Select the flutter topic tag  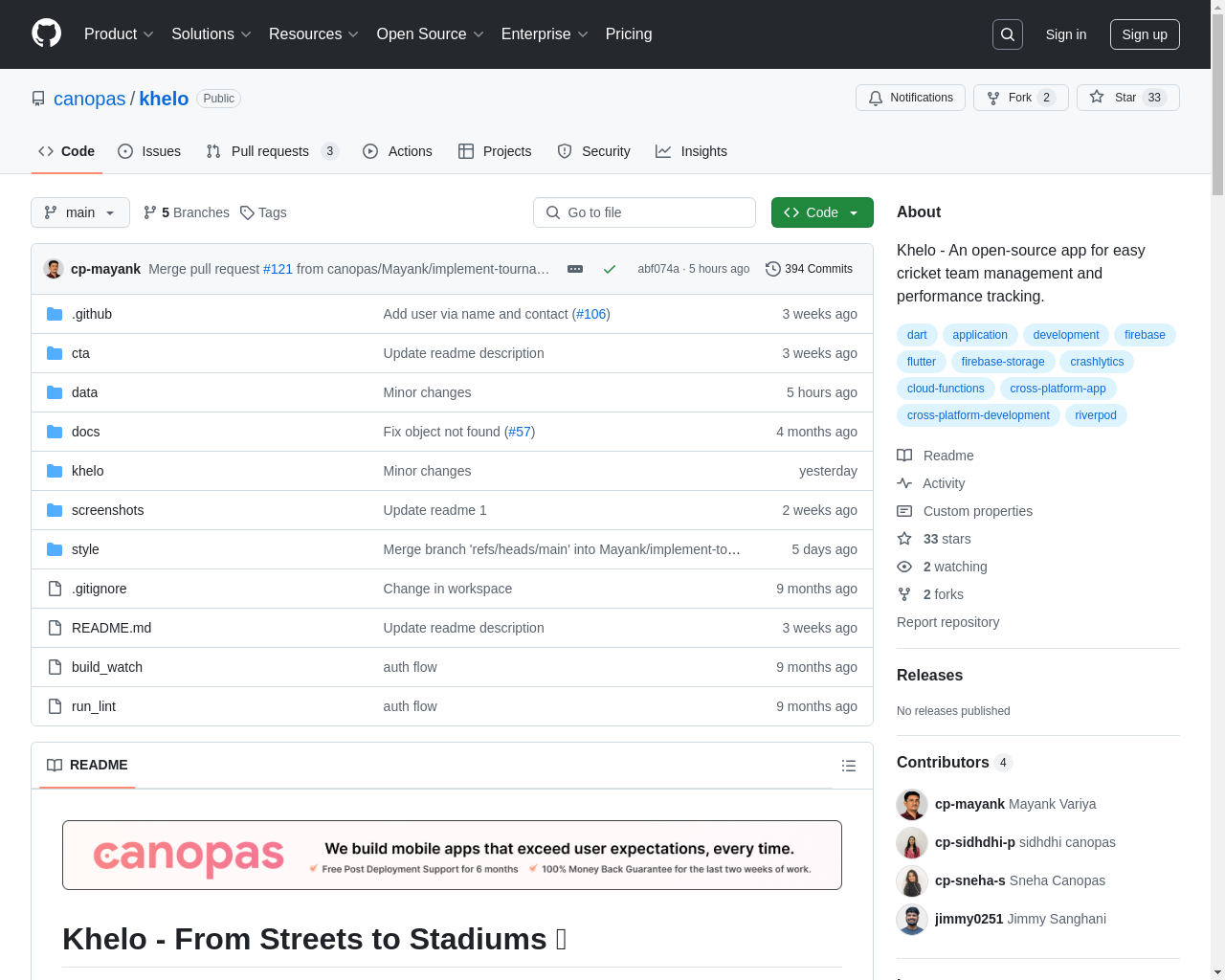pos(922,362)
